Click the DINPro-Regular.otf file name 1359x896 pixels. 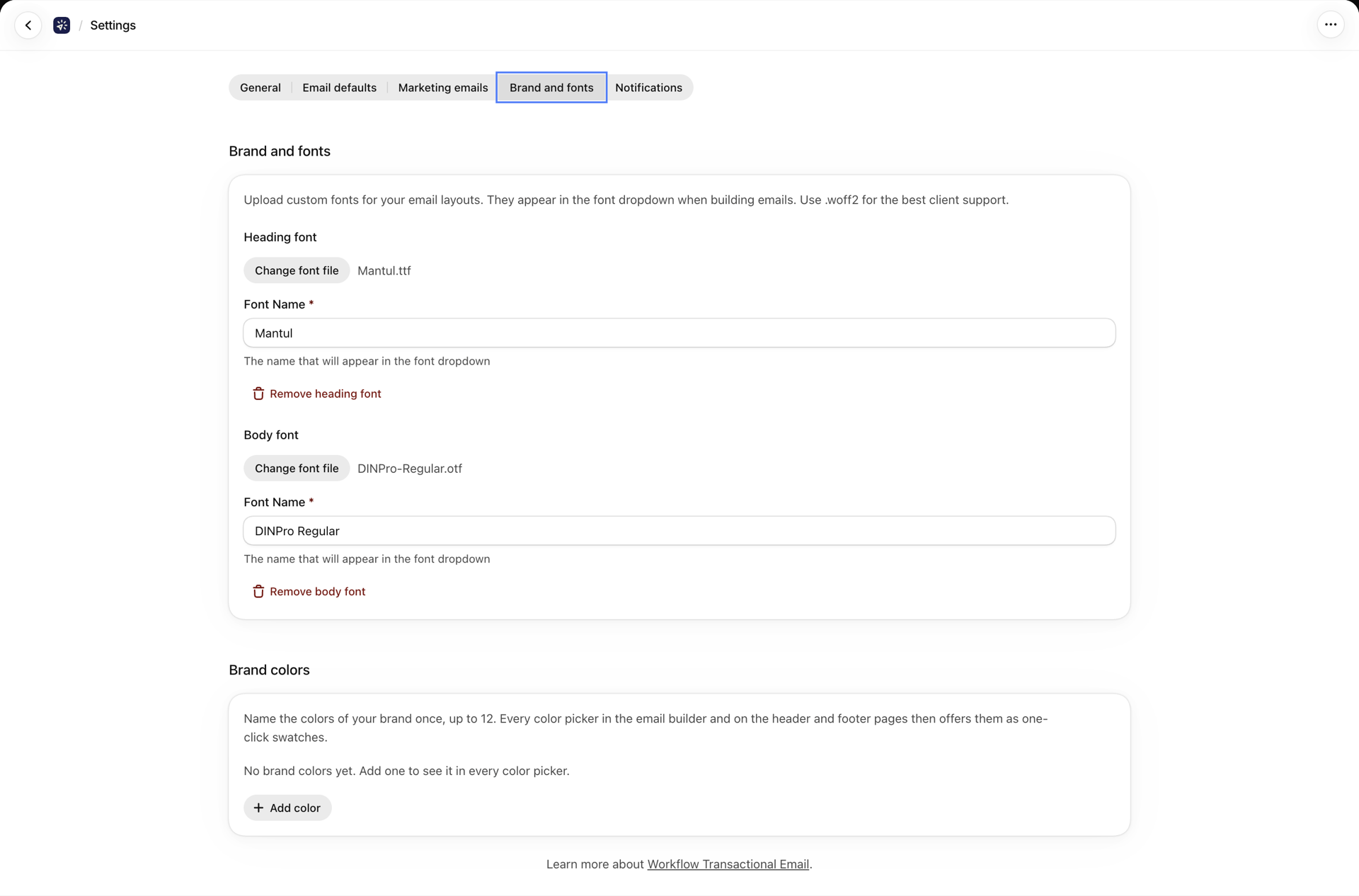(x=410, y=469)
